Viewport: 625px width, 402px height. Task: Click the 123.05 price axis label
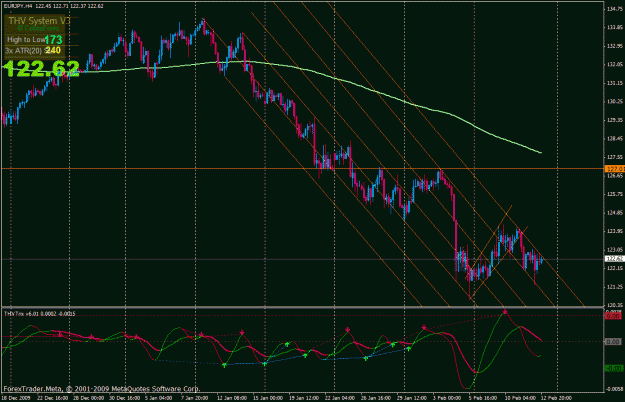point(615,250)
